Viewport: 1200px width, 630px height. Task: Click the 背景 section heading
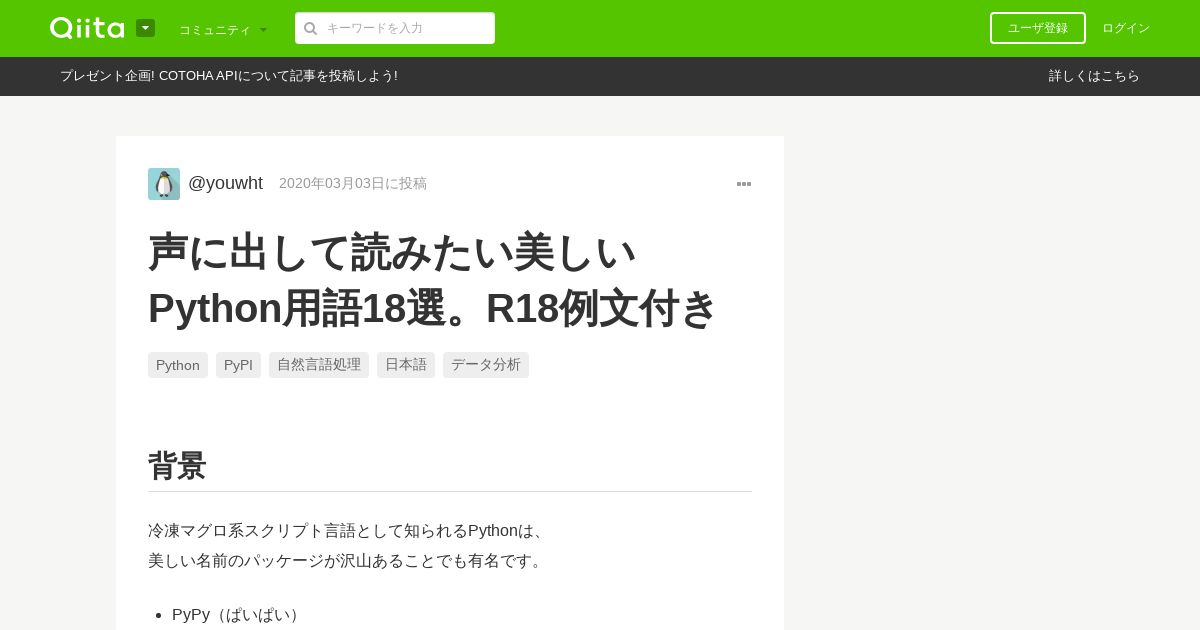(x=177, y=466)
